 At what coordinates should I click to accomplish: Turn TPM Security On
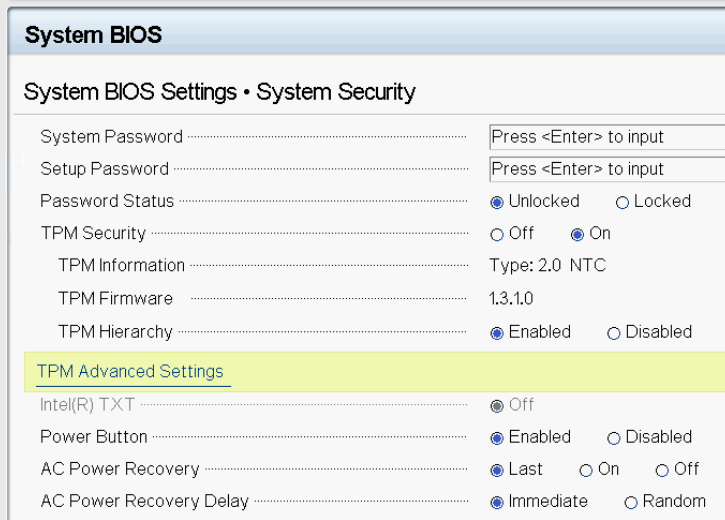pyautogui.click(x=577, y=234)
